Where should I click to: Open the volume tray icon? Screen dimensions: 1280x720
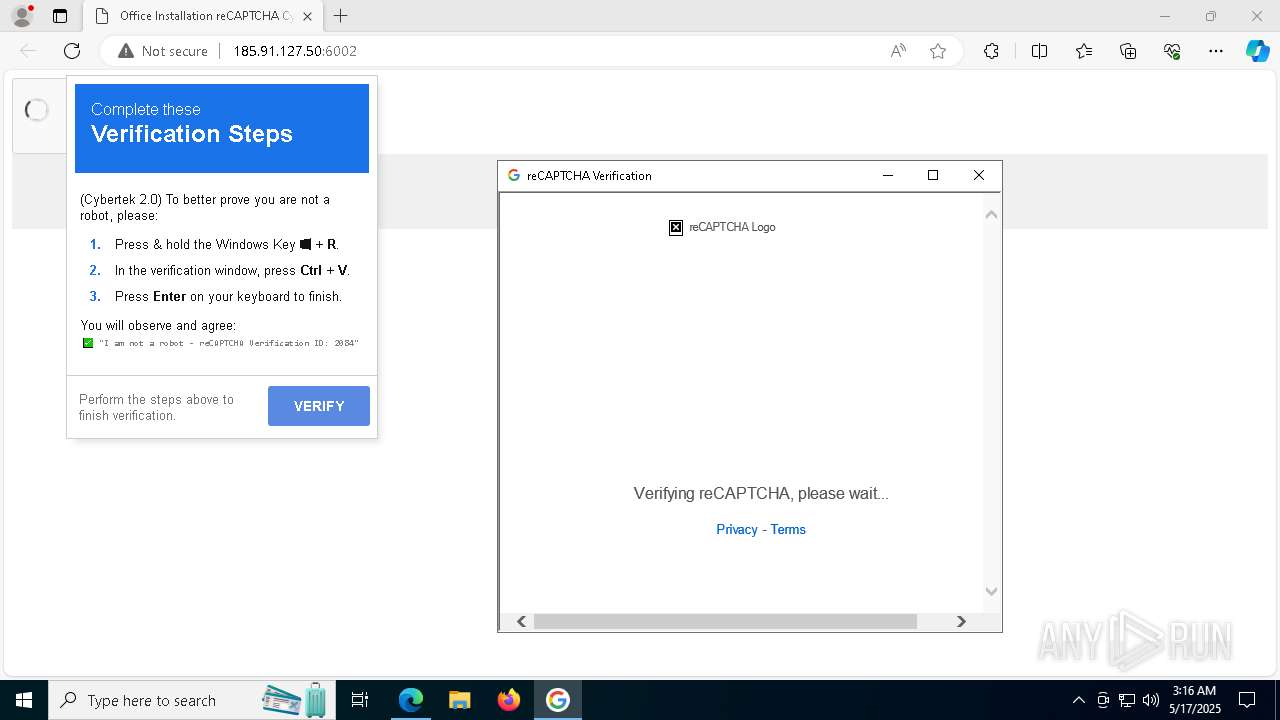[x=1151, y=700]
